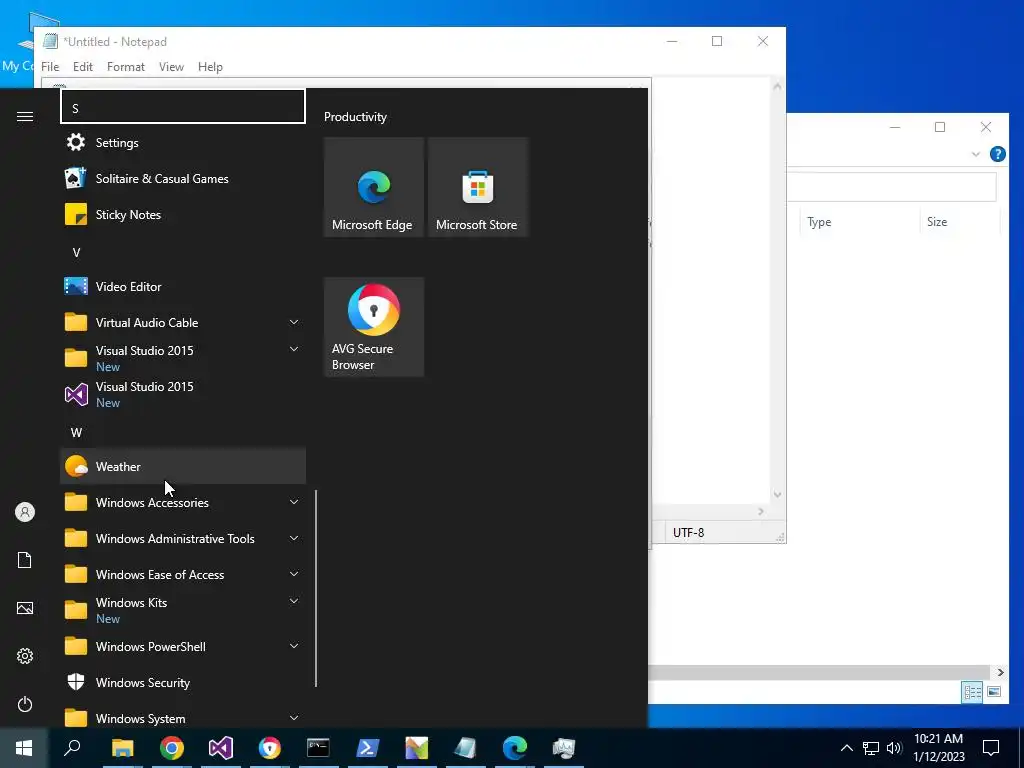
Task: Sort Explorer by Type column
Action: (x=859, y=222)
